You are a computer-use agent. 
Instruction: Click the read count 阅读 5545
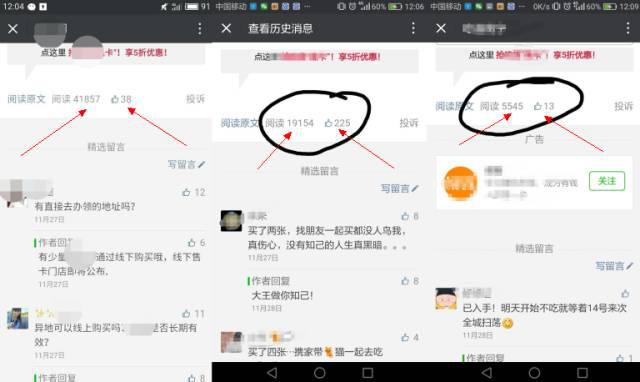click(x=502, y=106)
